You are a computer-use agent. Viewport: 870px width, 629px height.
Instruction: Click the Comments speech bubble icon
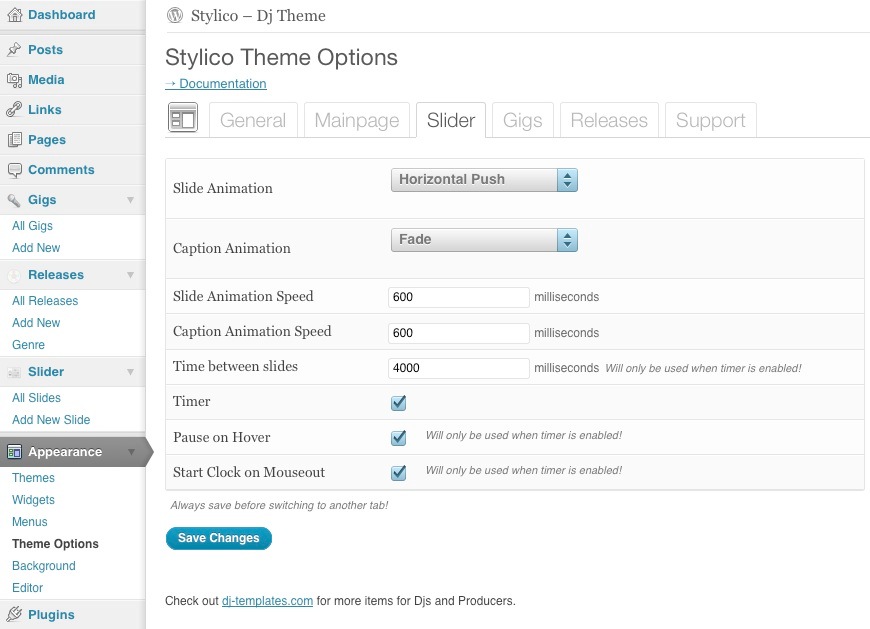coord(14,170)
